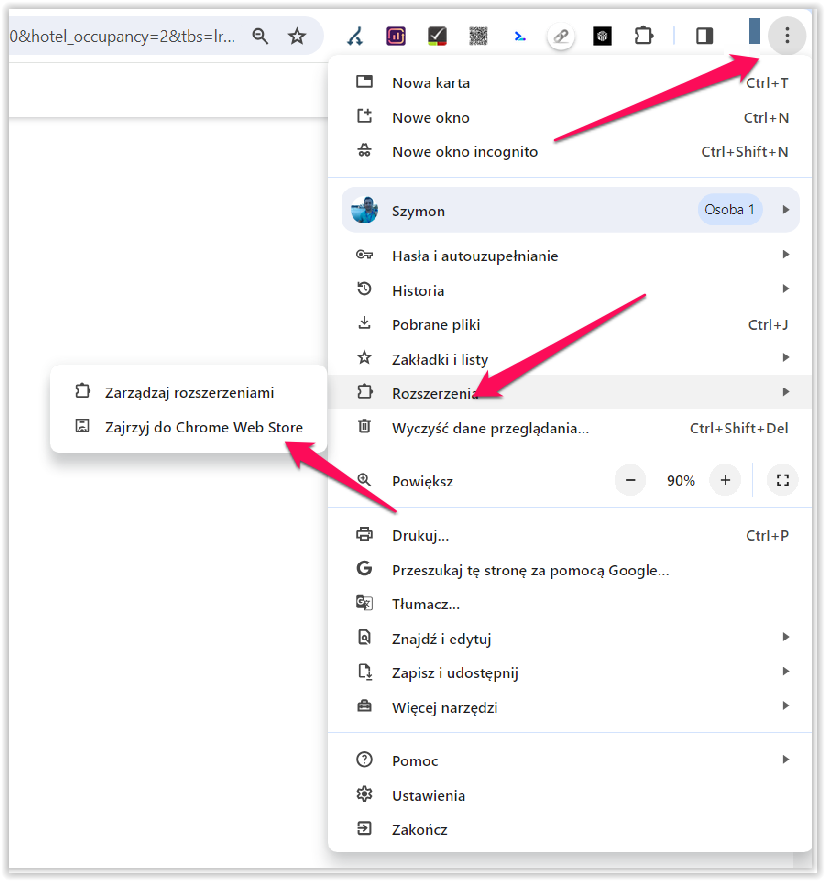
Task: Click the 90% zoom value
Action: (x=681, y=481)
